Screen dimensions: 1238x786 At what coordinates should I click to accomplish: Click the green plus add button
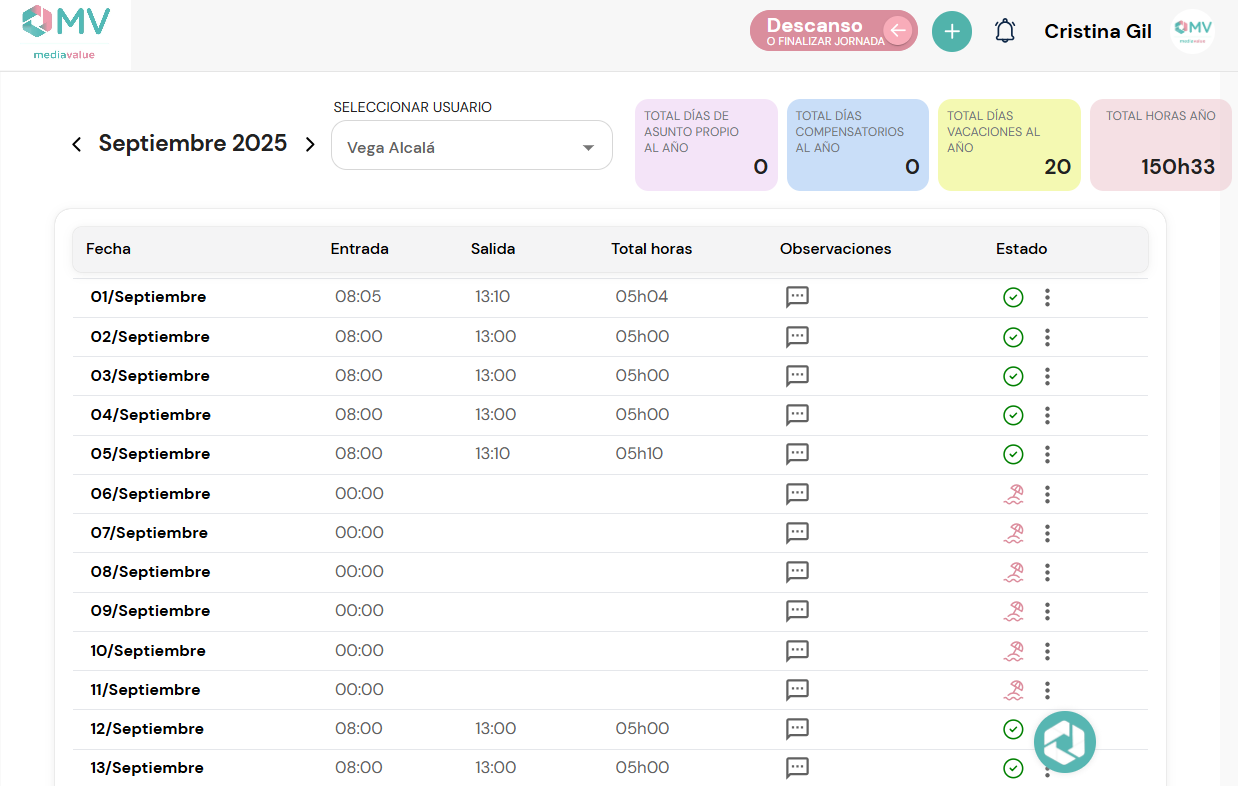[951, 31]
